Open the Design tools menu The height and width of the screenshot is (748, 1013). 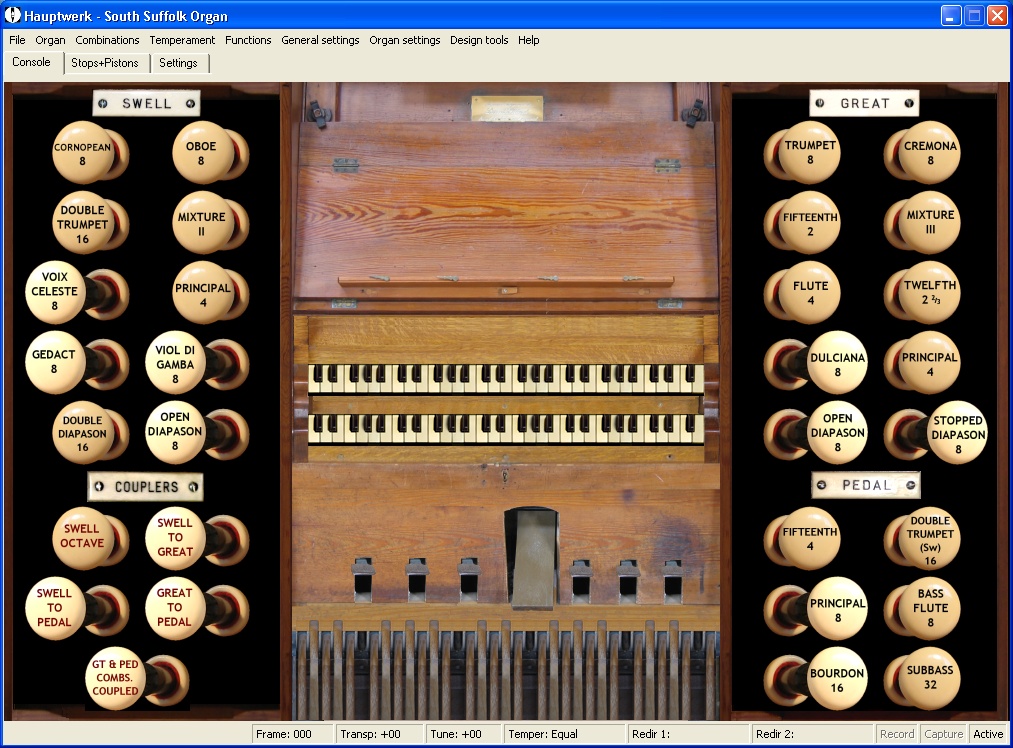pyautogui.click(x=479, y=40)
